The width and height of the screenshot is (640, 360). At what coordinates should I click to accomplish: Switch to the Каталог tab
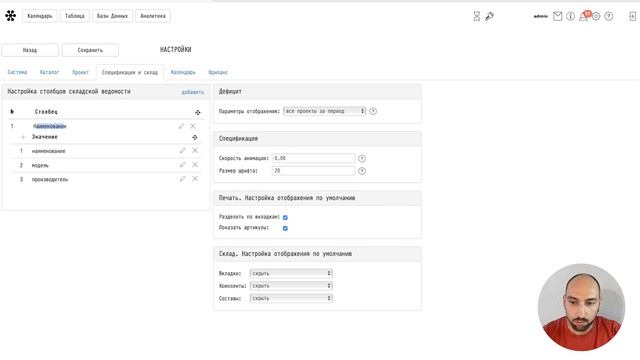click(x=49, y=72)
